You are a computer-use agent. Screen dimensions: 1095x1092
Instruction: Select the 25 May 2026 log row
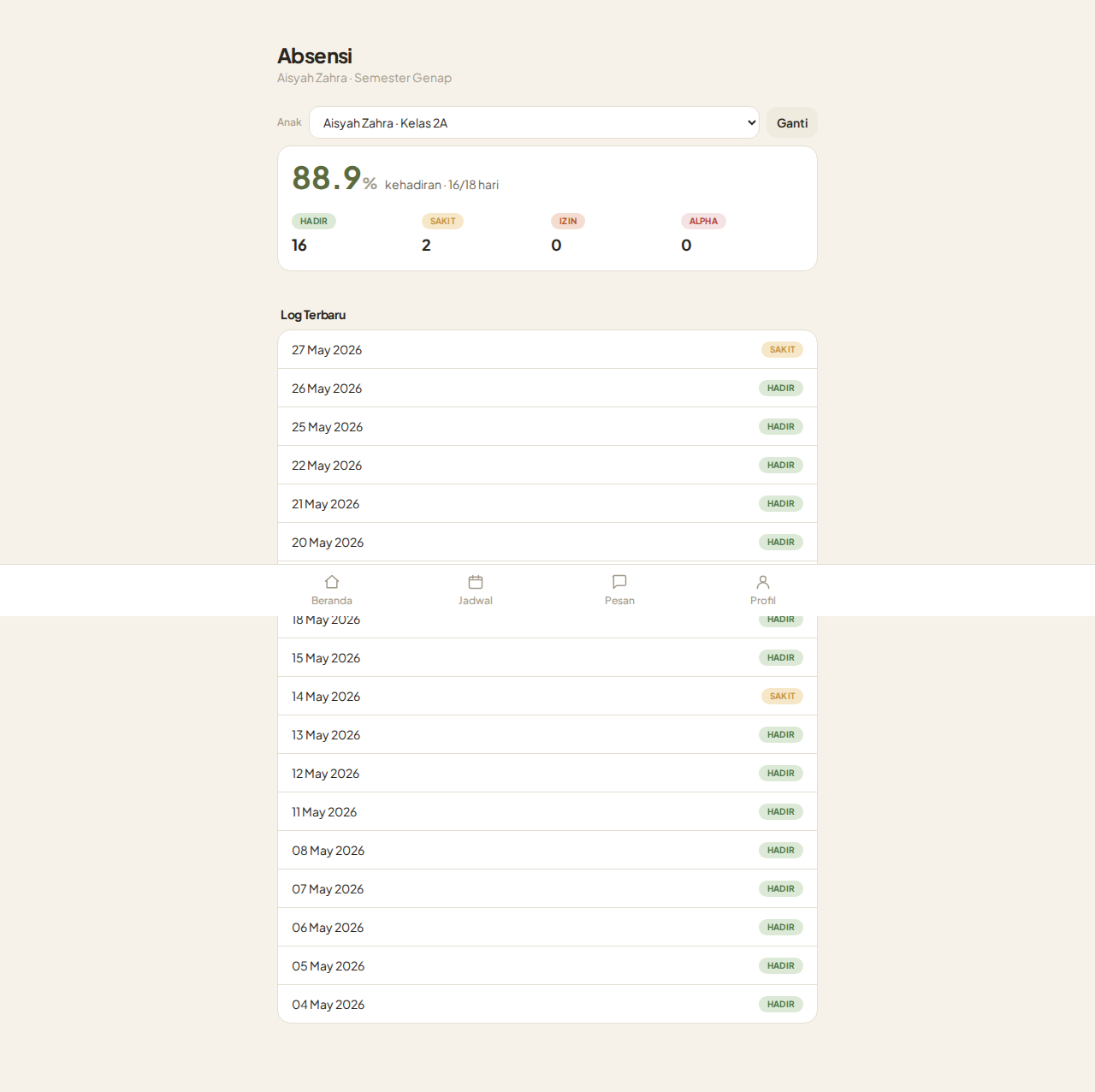point(547,426)
